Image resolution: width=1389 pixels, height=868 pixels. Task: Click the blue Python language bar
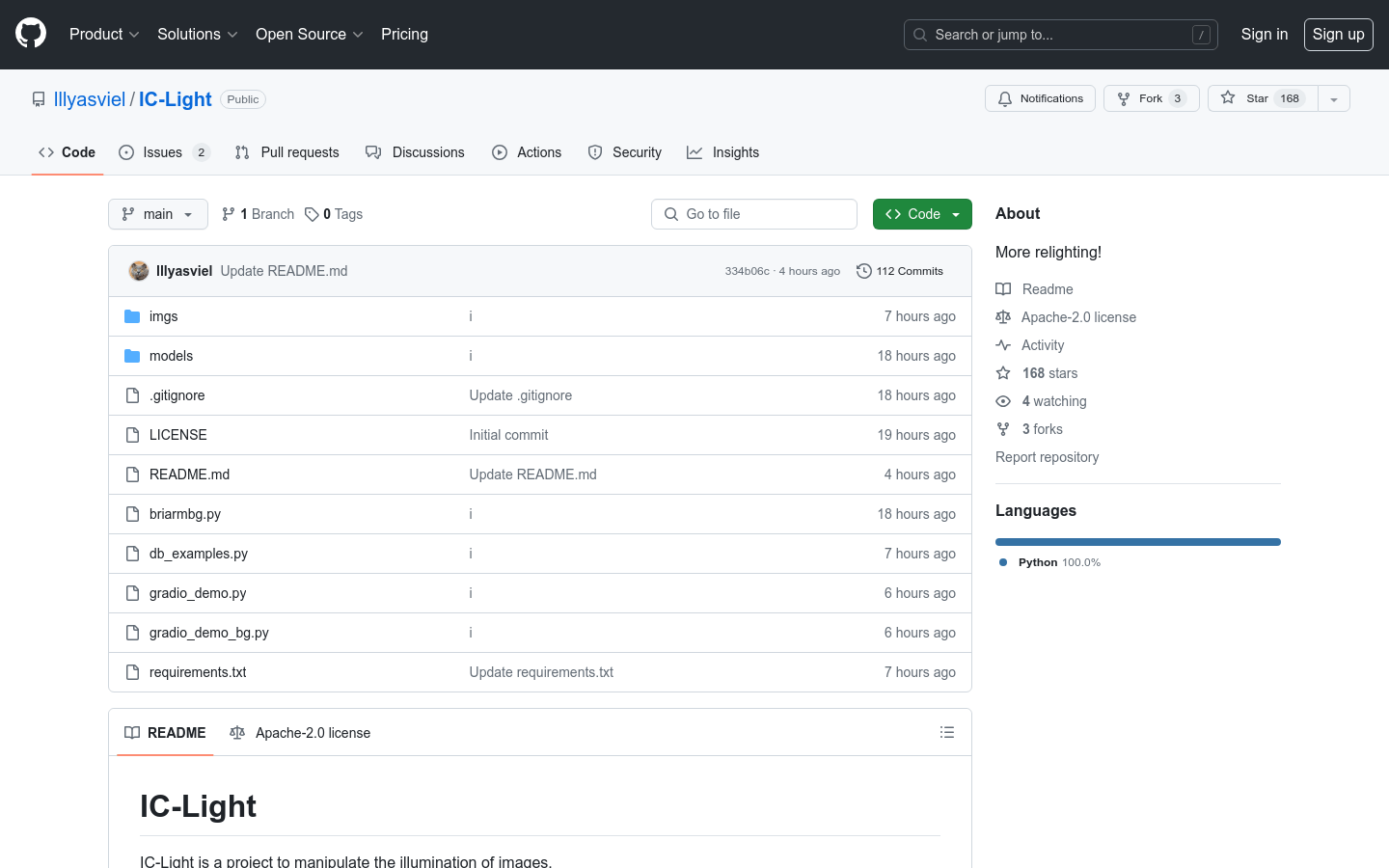(x=1138, y=542)
